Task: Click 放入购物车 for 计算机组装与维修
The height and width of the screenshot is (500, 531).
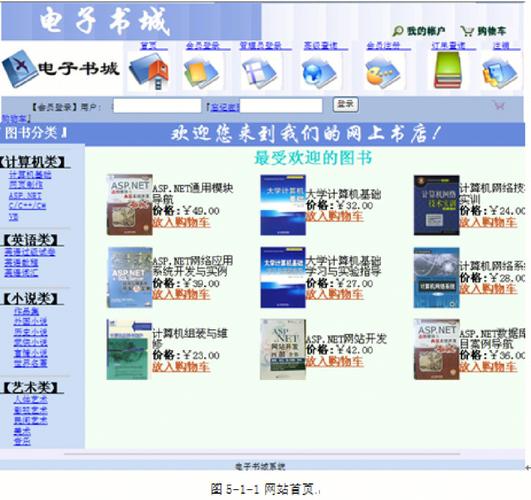Action: click(181, 367)
